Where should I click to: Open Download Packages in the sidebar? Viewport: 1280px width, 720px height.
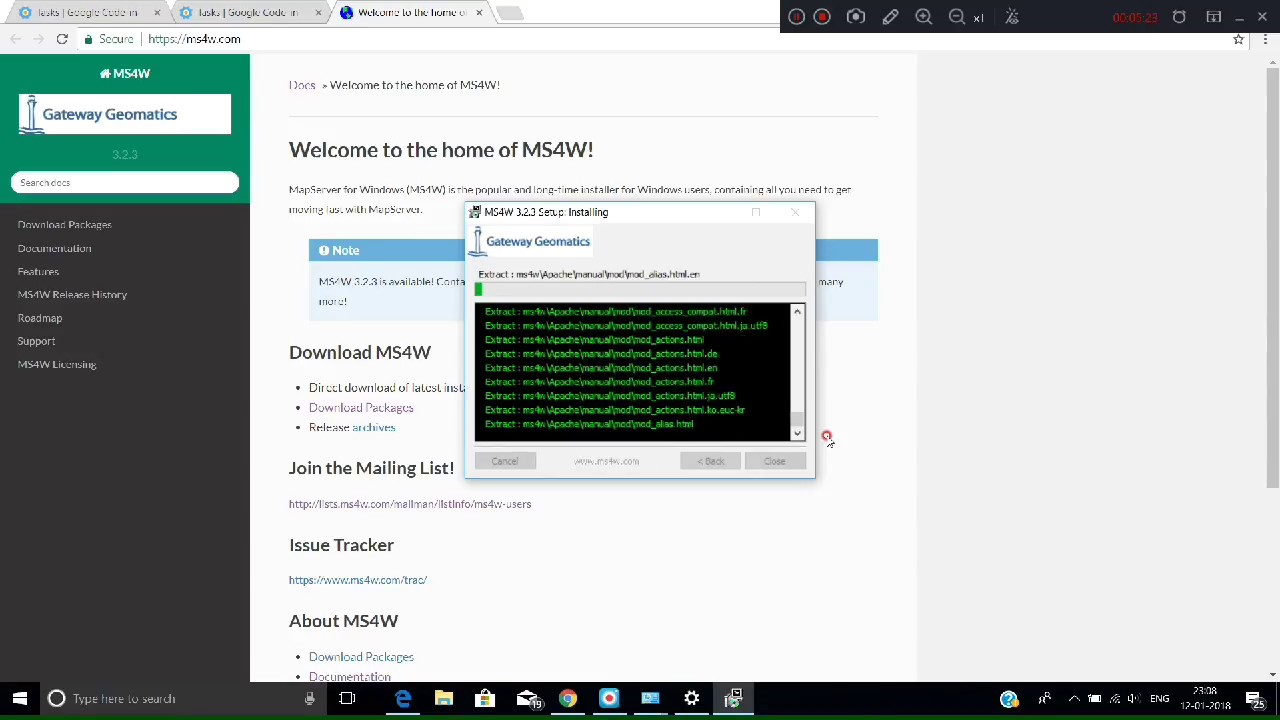pyautogui.click(x=64, y=225)
